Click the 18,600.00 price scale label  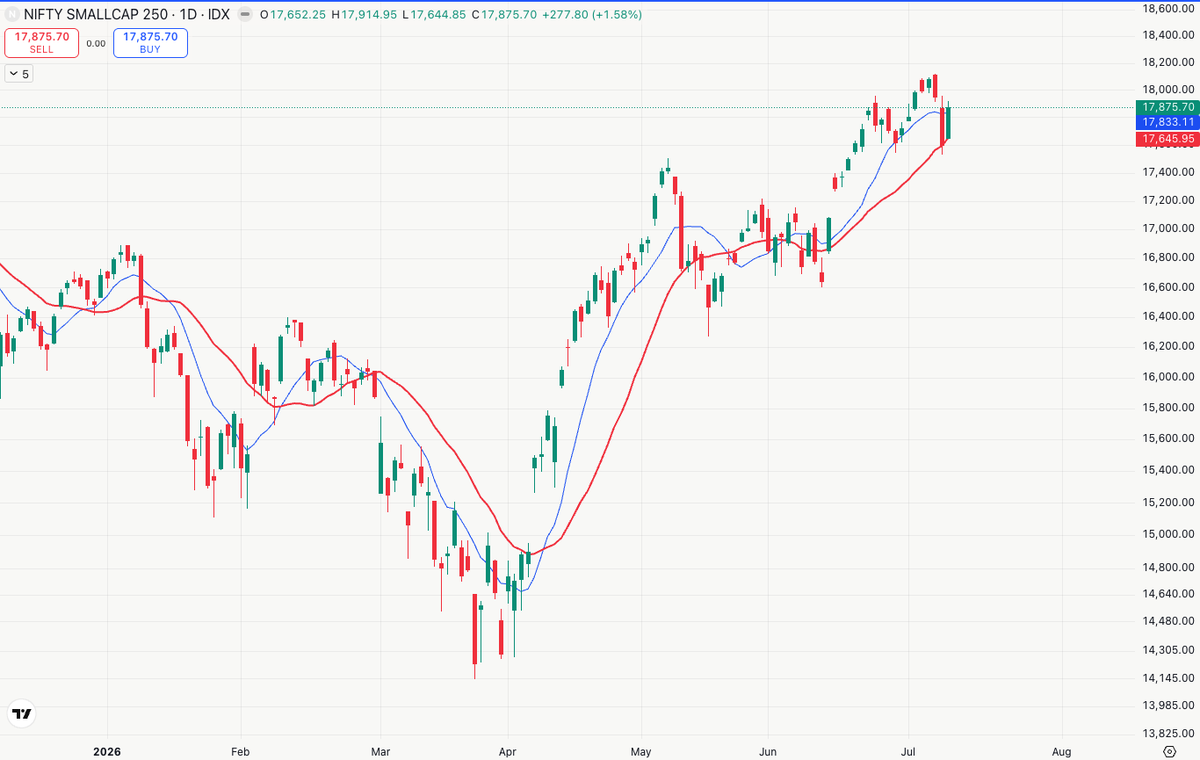[x=1168, y=8]
